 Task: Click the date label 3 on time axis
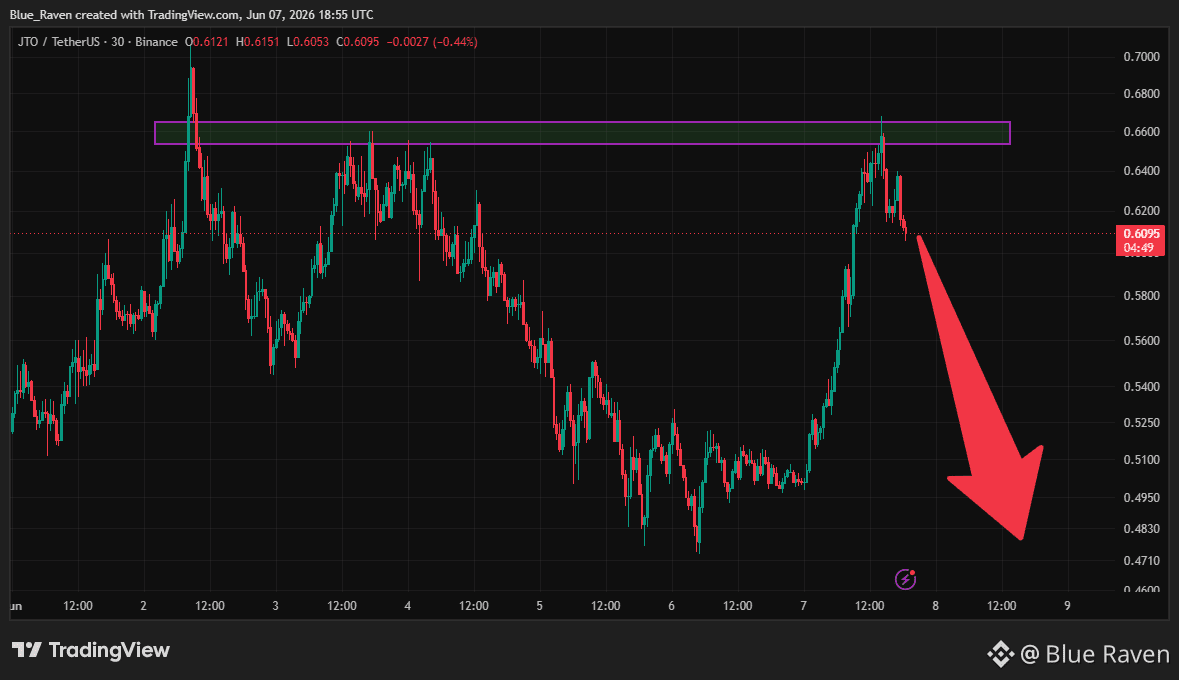(276, 606)
